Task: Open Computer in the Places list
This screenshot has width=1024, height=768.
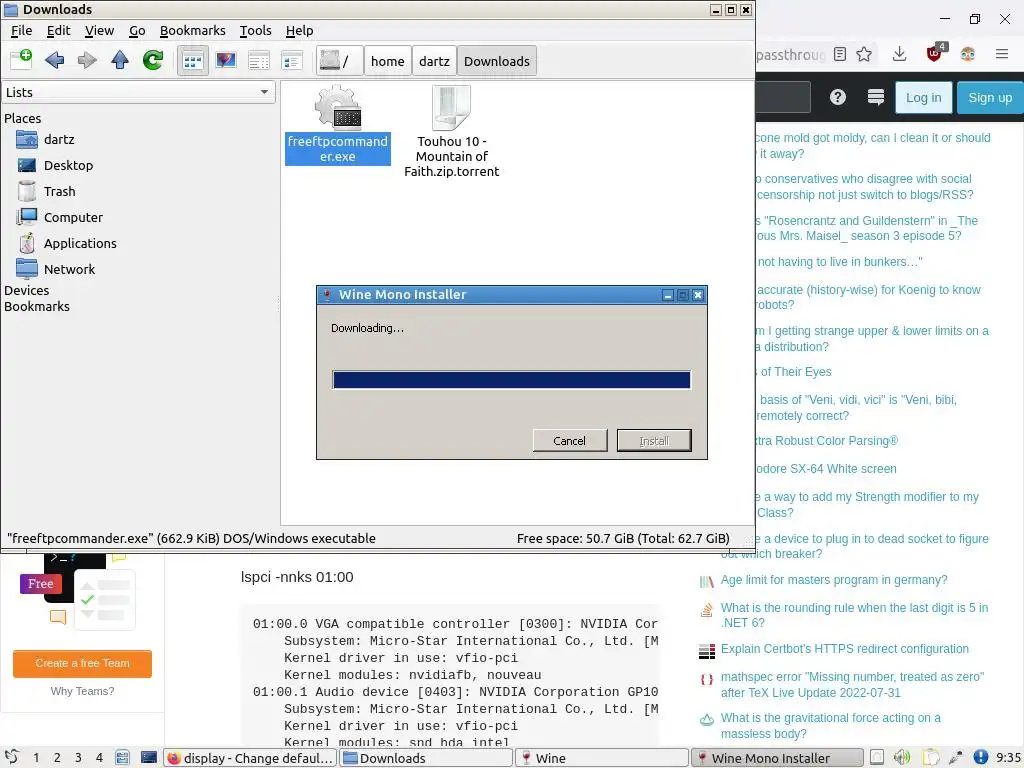Action: 73,217
